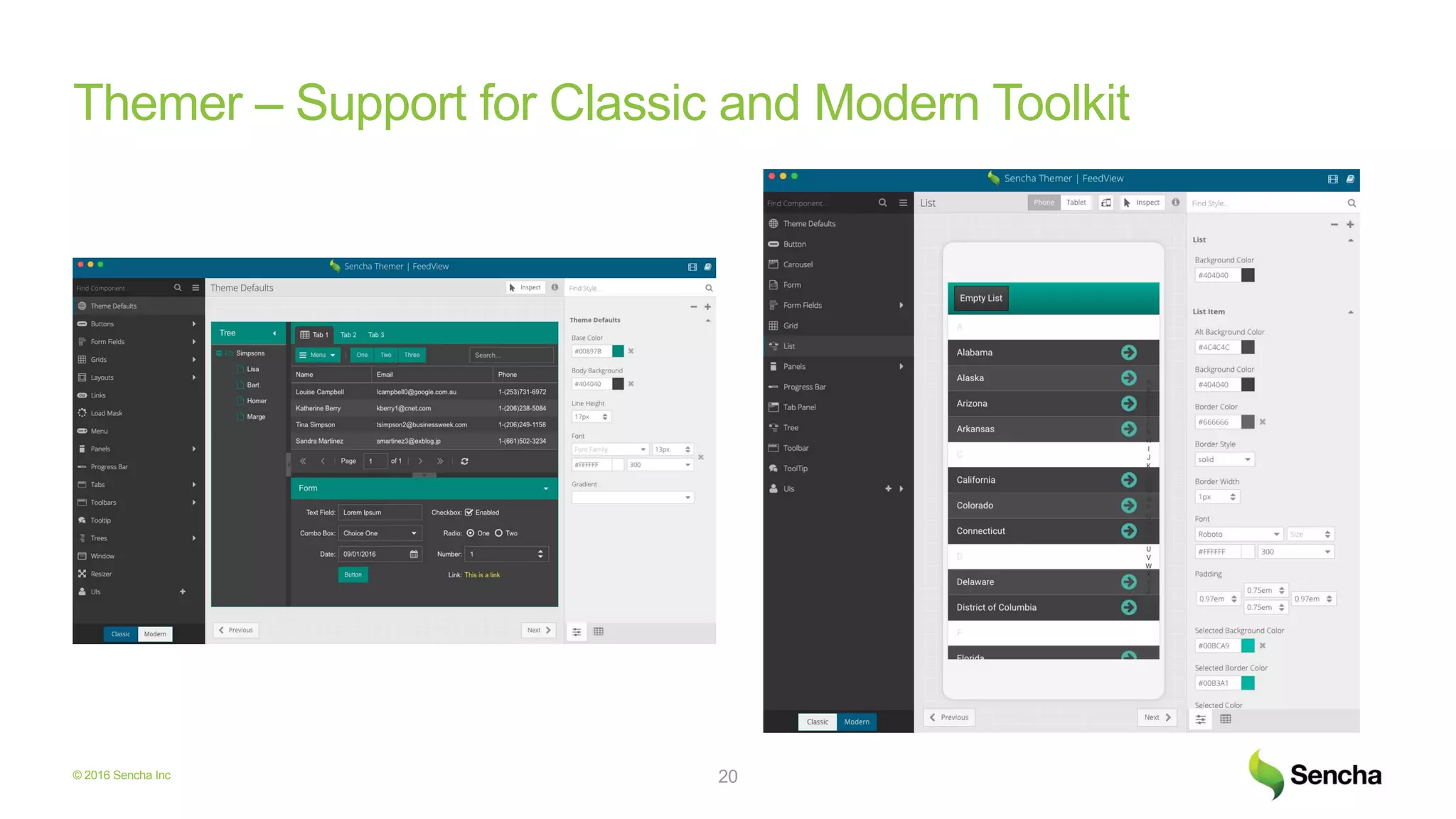
Task: Expand Panels arrow in right window sidebar
Action: pos(901,367)
